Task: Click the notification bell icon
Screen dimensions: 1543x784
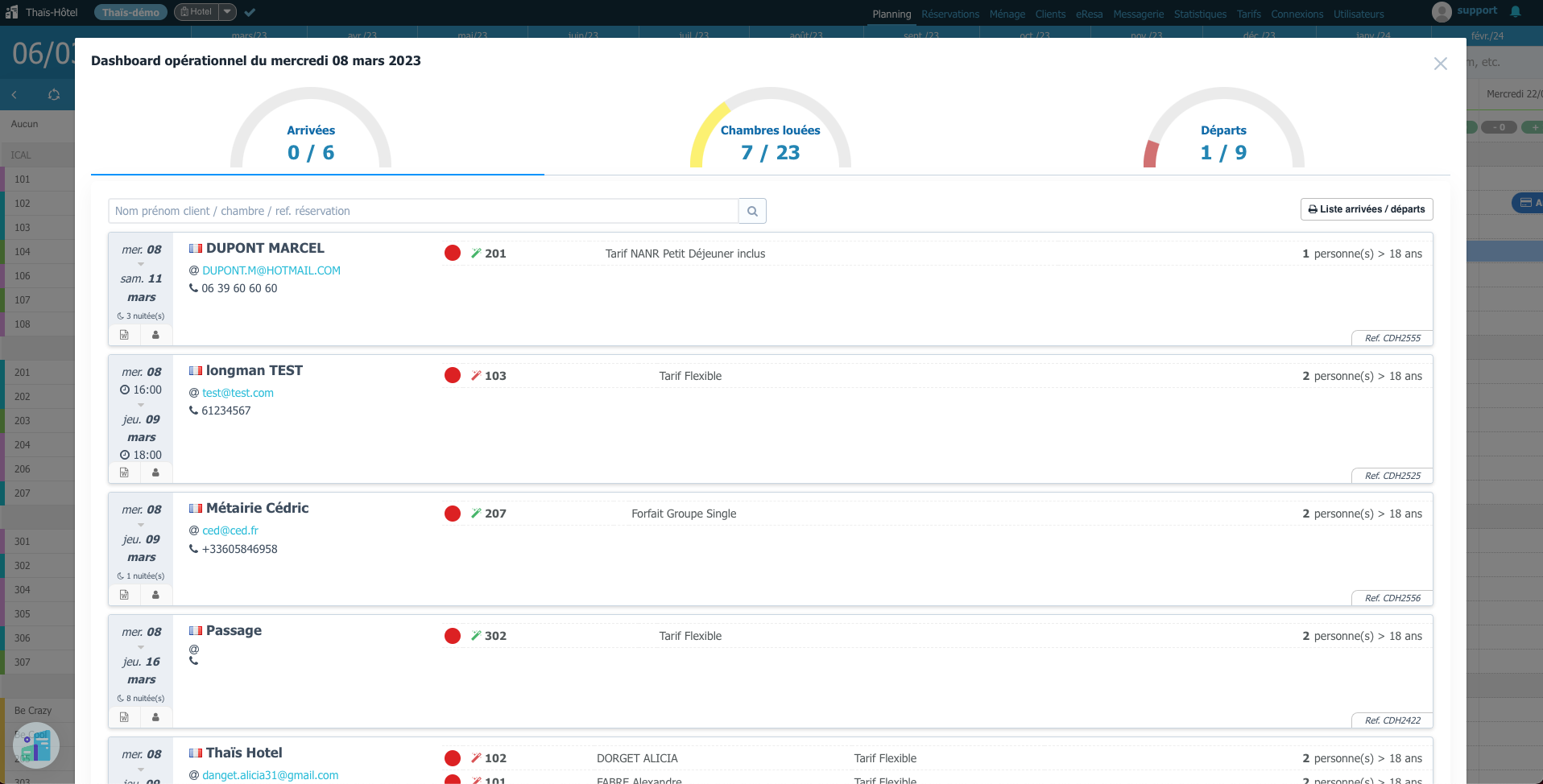Action: [x=1516, y=11]
